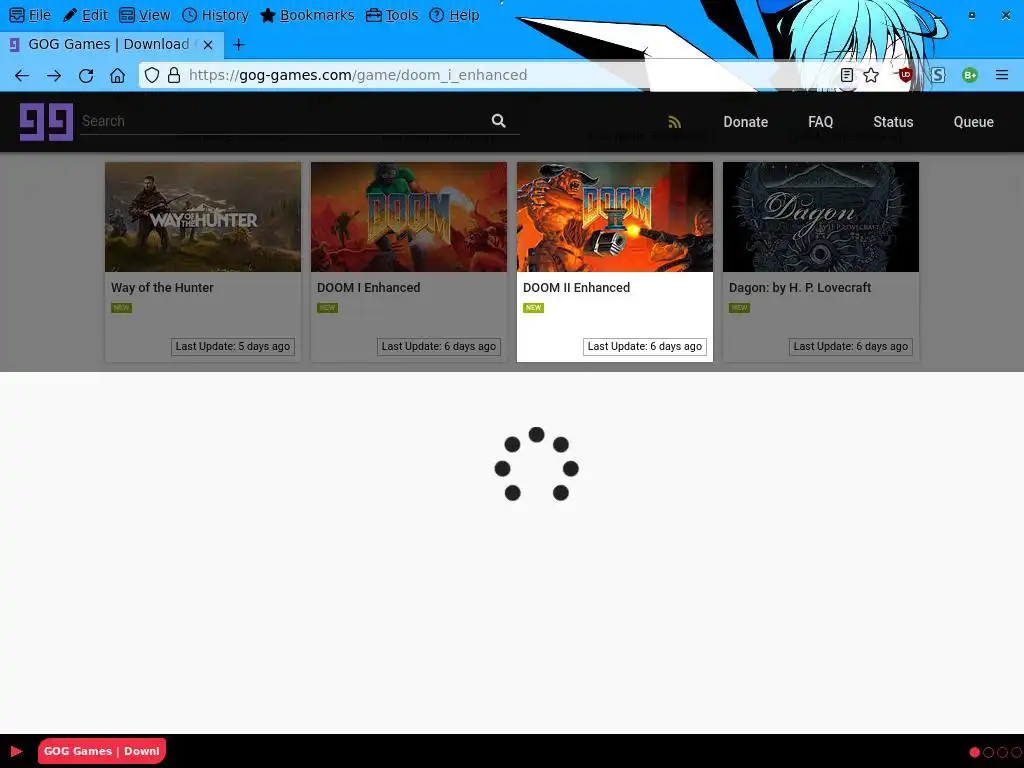Open the green B+ extension
1024x768 pixels.
tap(970, 75)
